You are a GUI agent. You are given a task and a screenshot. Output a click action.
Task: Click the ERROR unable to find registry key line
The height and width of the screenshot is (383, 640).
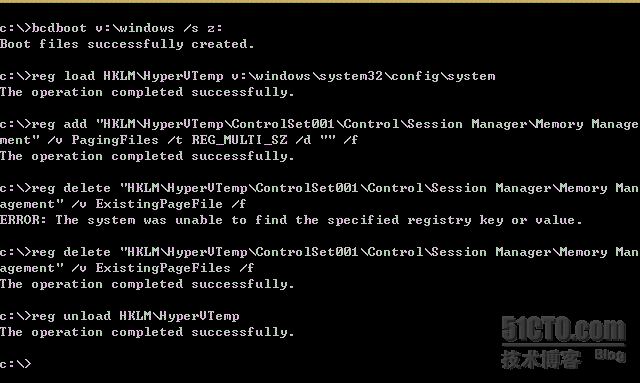pyautogui.click(x=291, y=220)
